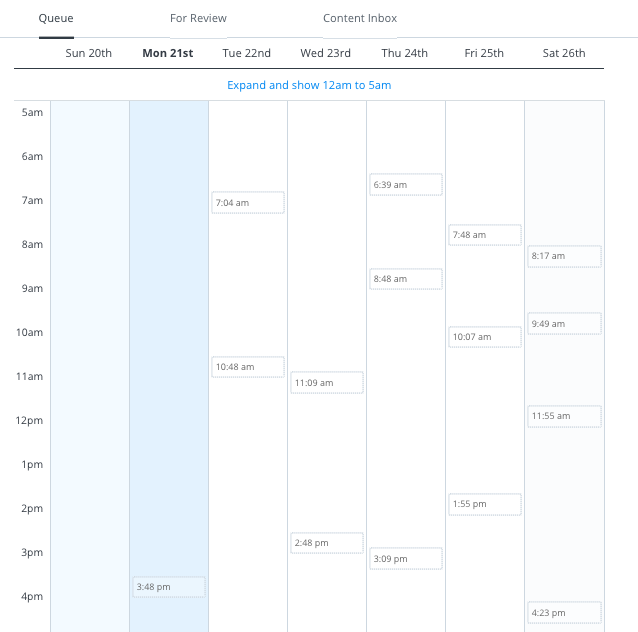Viewport: 638px width, 632px height.
Task: Select the Tuesday 7:04 am slot
Action: click(248, 203)
